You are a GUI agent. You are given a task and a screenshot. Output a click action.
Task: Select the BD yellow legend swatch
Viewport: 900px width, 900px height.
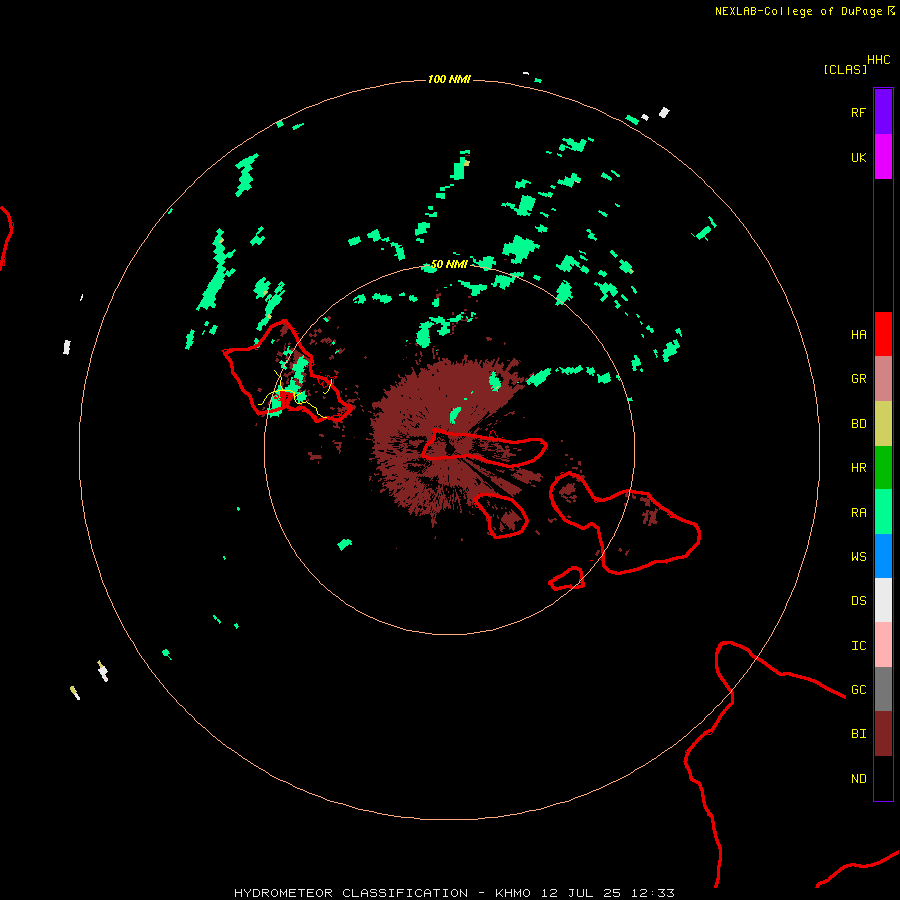(x=883, y=424)
